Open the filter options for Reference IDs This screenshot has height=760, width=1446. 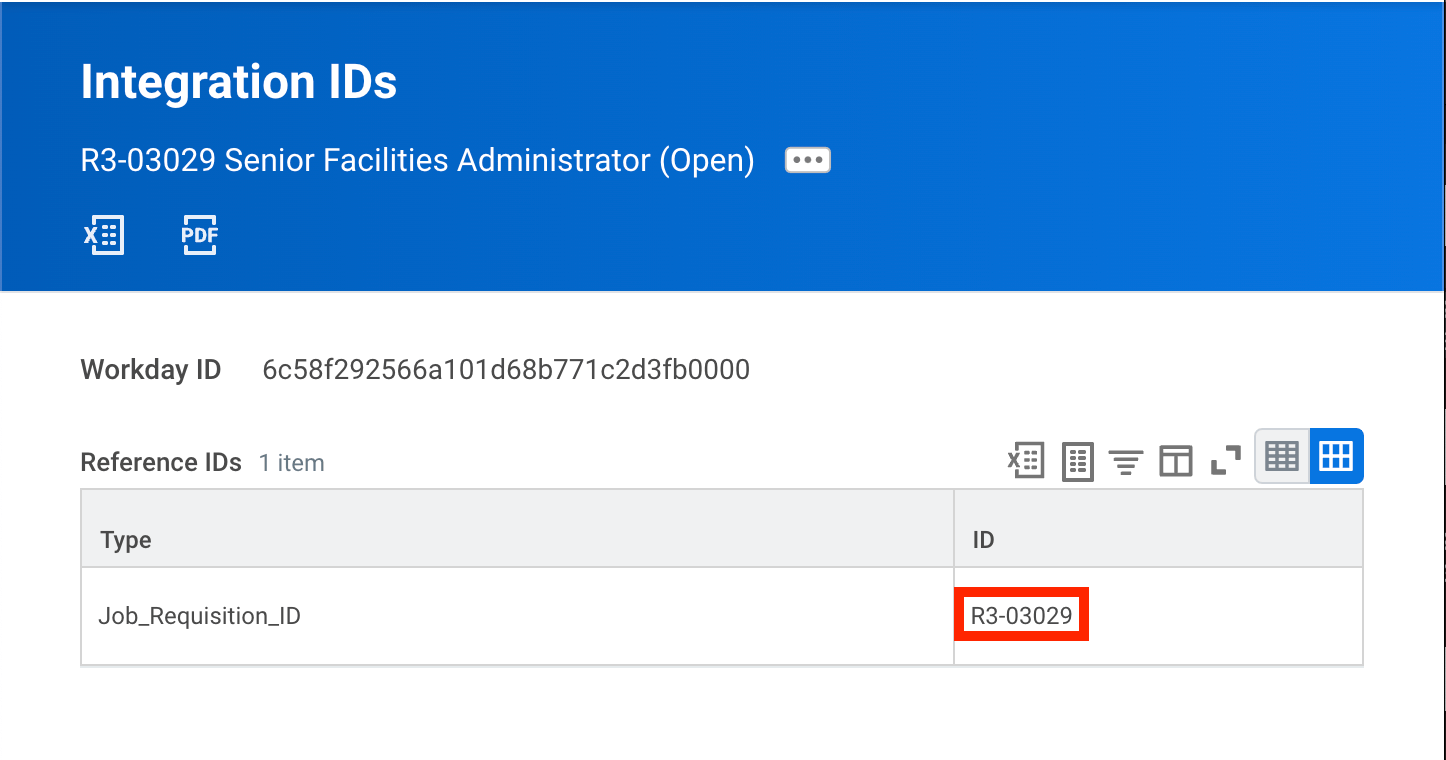(x=1126, y=460)
